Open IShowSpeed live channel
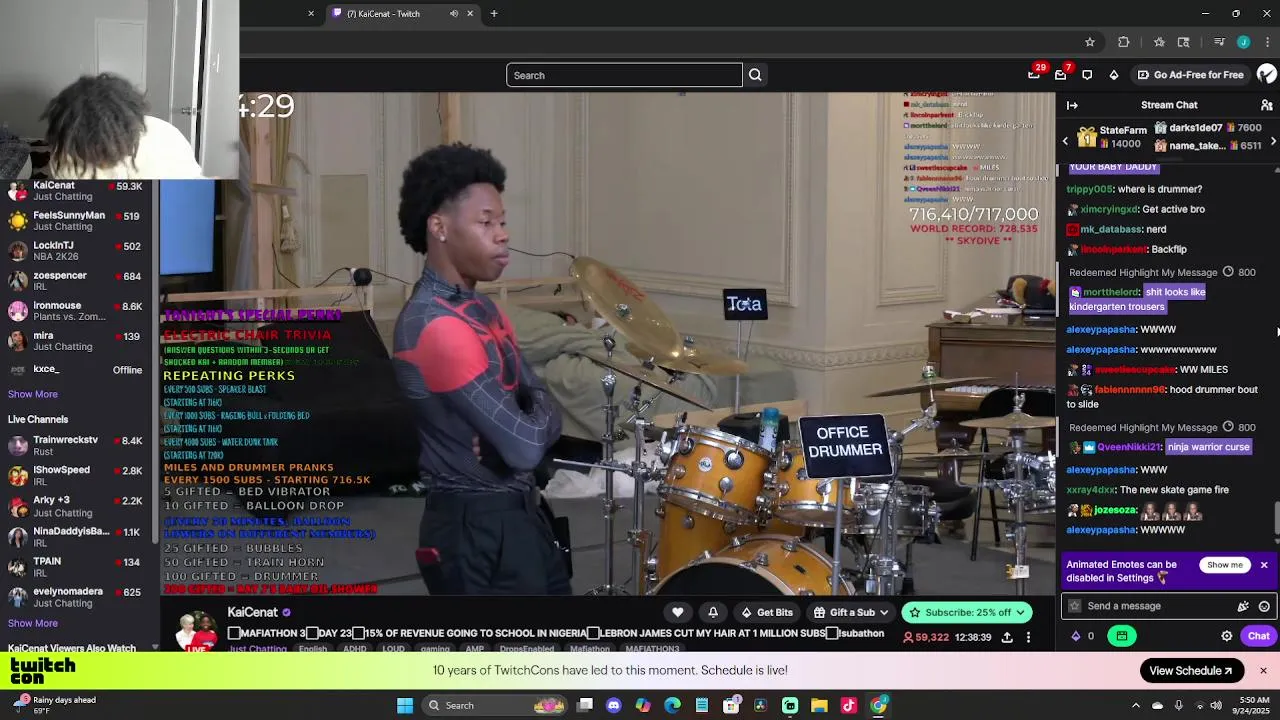 75,475
